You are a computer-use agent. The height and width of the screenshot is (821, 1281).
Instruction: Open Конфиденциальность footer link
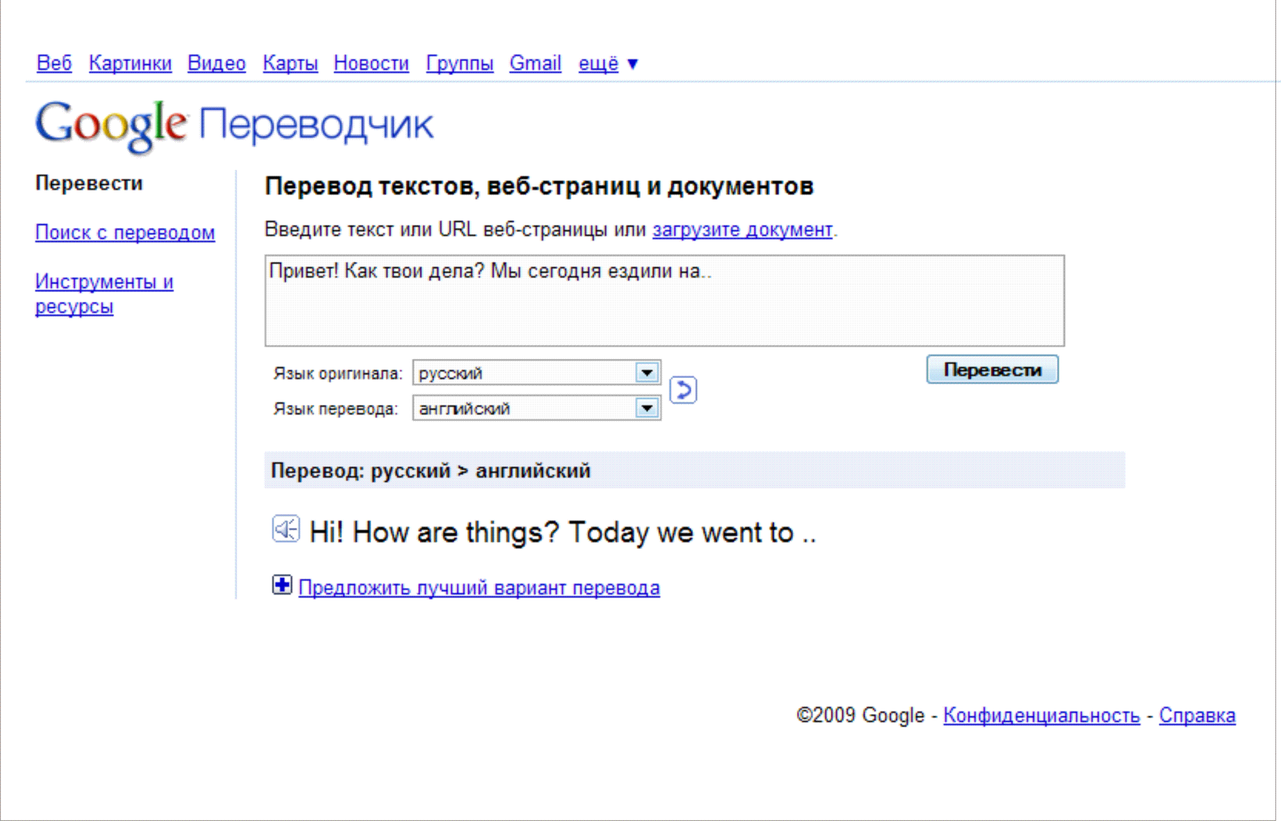click(1042, 716)
